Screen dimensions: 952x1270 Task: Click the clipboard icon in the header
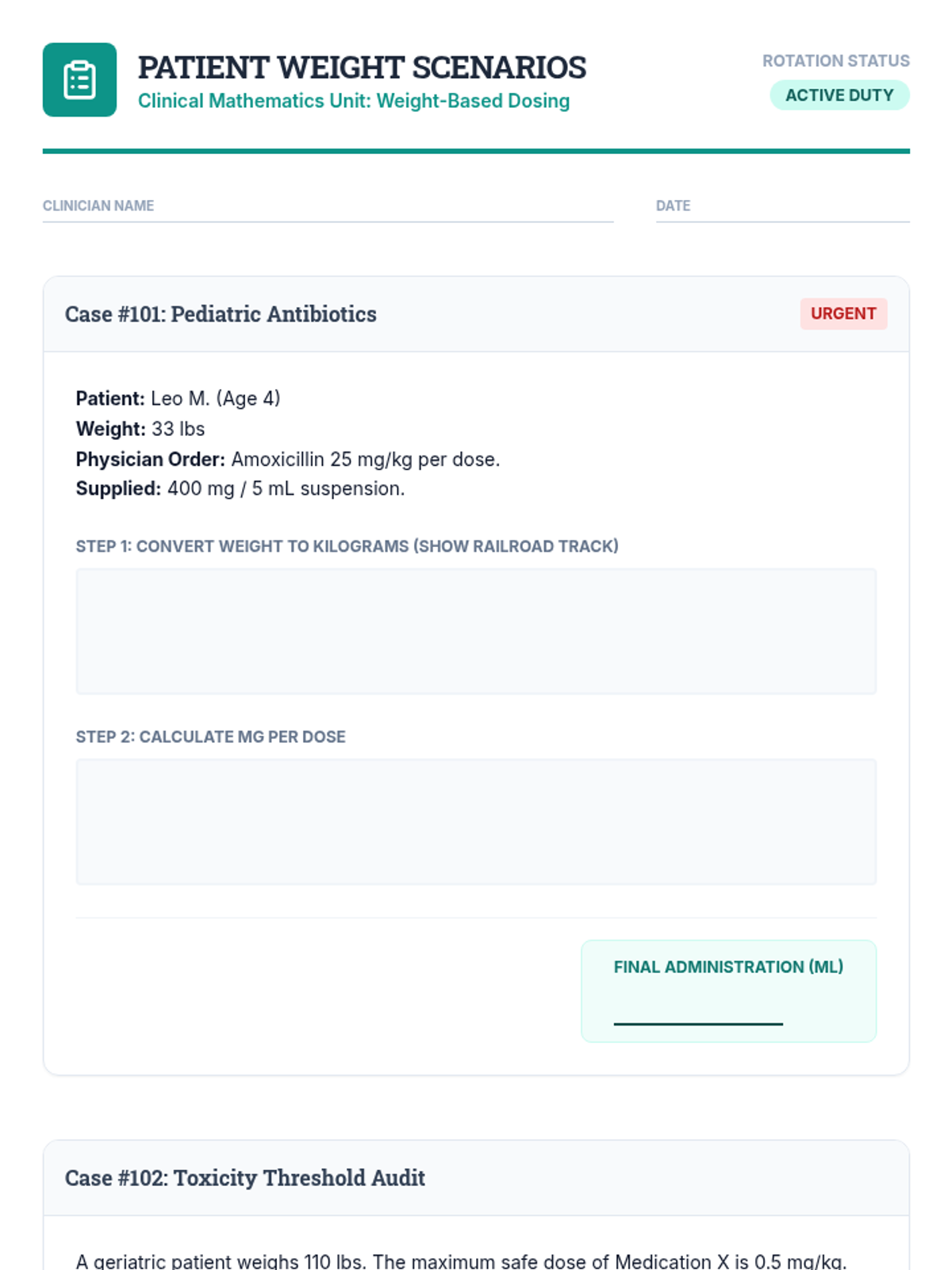(79, 79)
